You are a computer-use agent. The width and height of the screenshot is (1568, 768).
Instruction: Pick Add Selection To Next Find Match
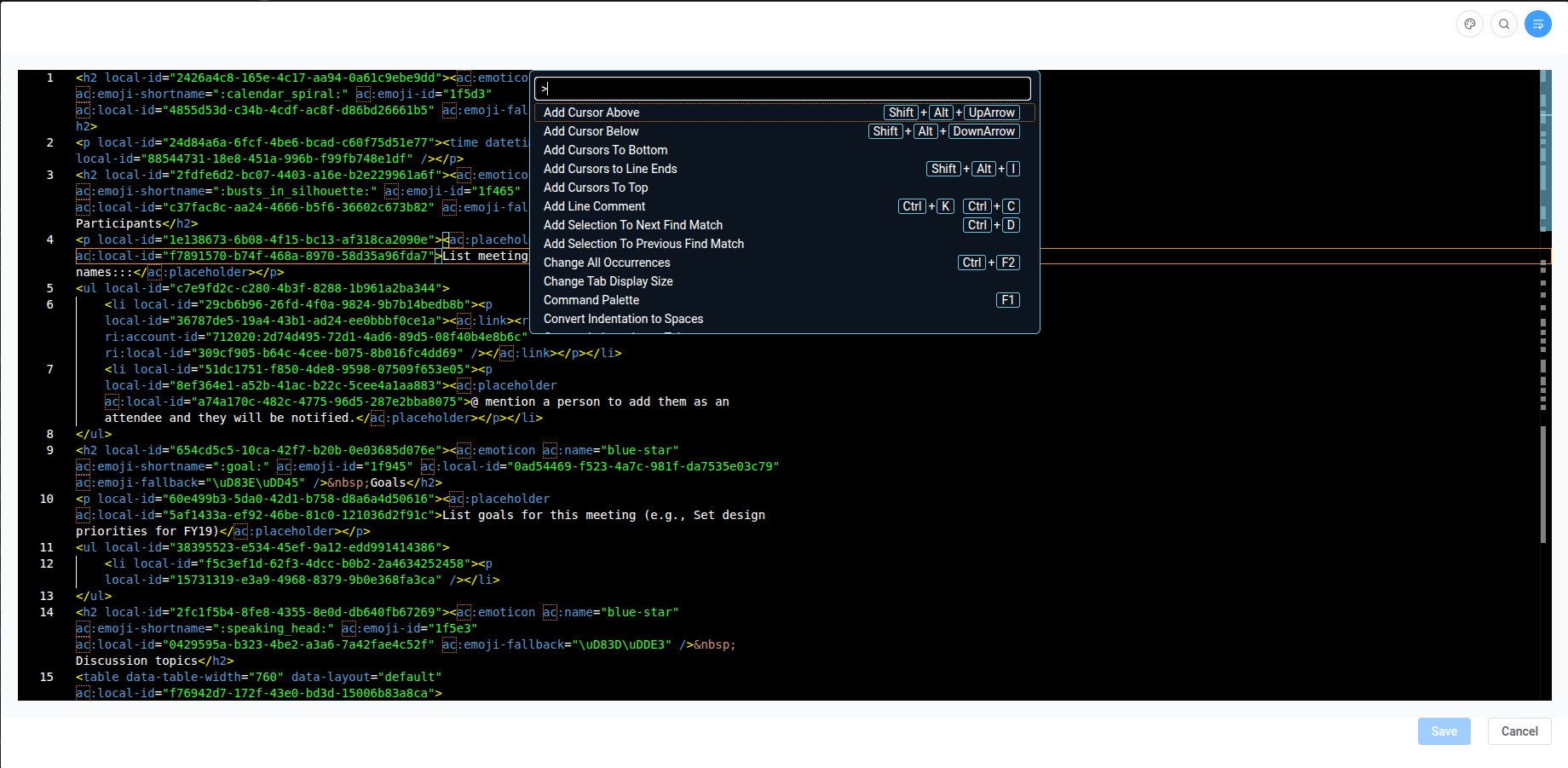point(632,225)
